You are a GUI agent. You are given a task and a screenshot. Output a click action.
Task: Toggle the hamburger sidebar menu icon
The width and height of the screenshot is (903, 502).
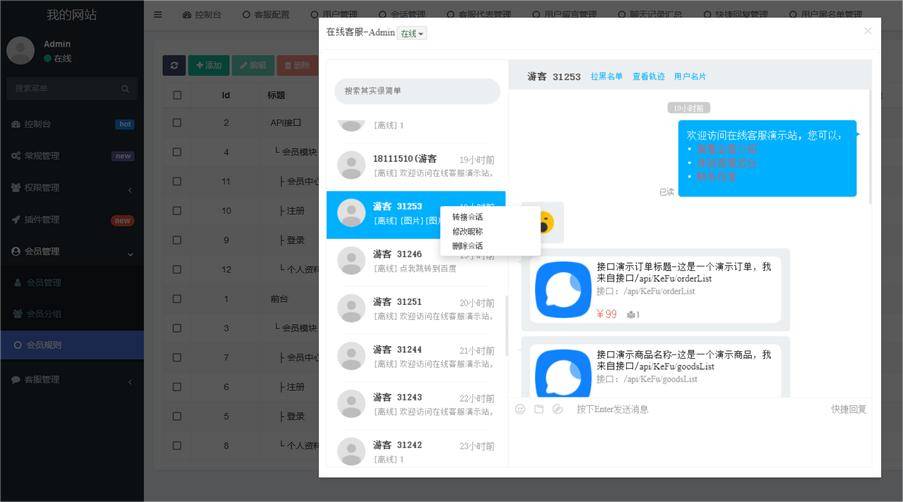[157, 14]
